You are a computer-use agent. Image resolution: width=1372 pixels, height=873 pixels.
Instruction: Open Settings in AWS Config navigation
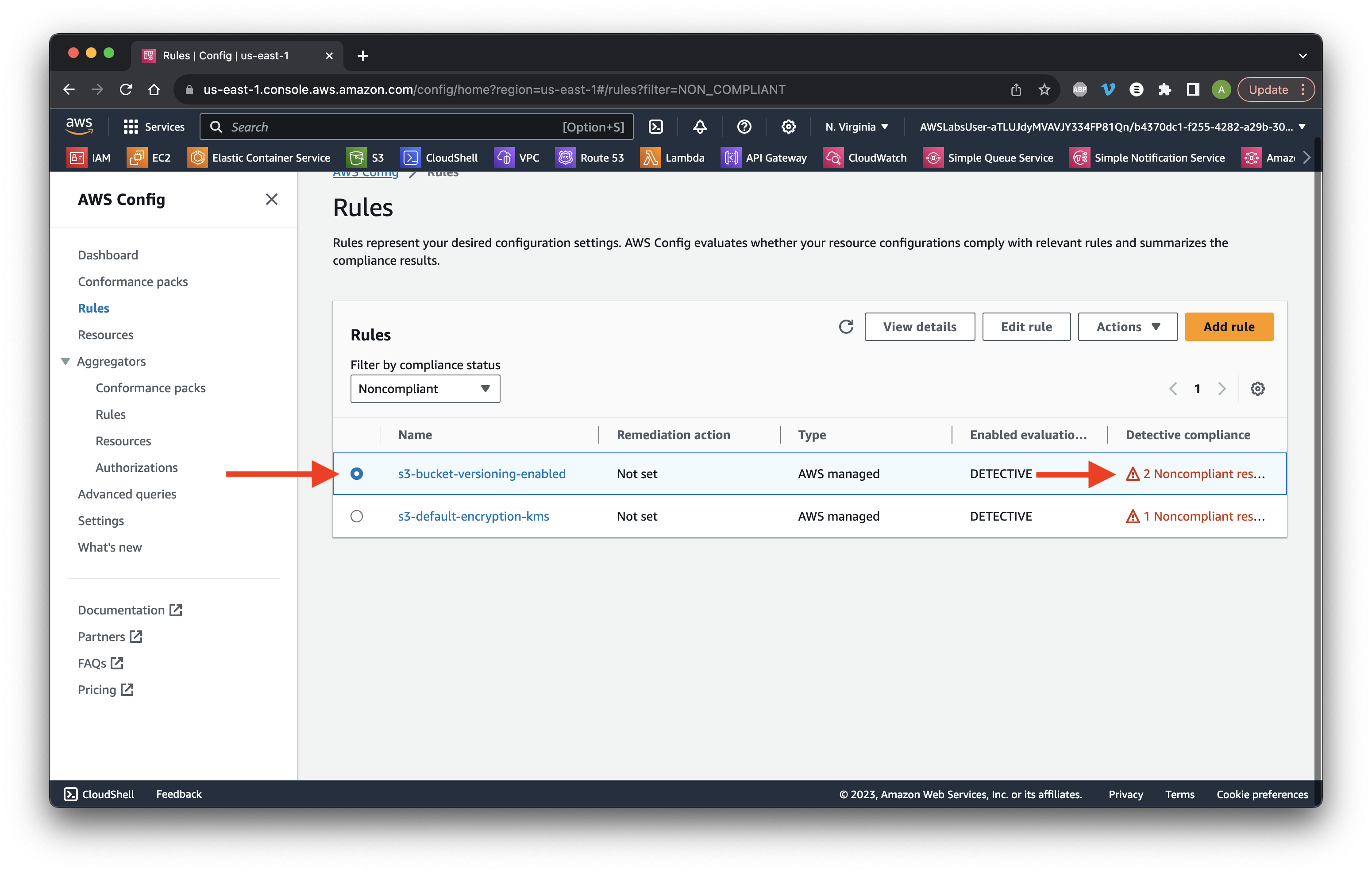(101, 521)
